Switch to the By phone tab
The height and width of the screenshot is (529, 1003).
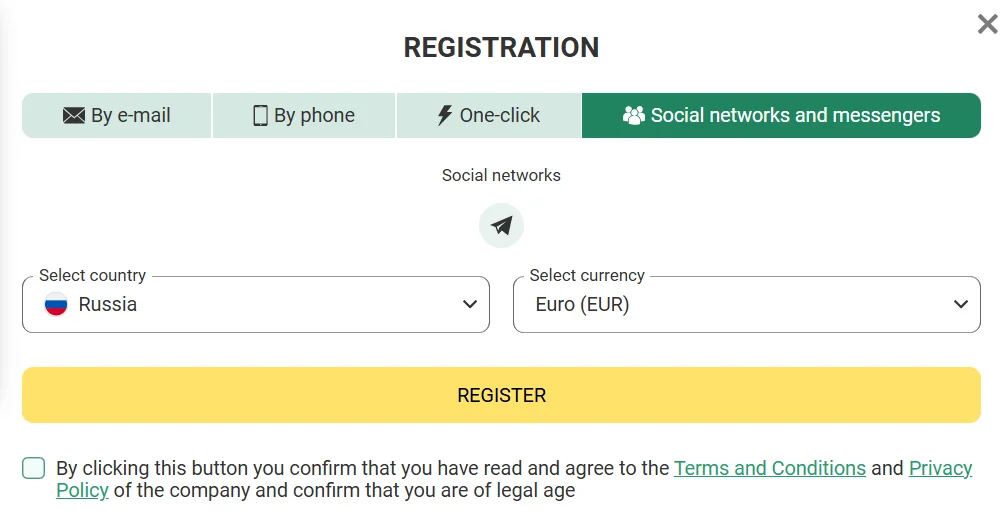tap(304, 116)
